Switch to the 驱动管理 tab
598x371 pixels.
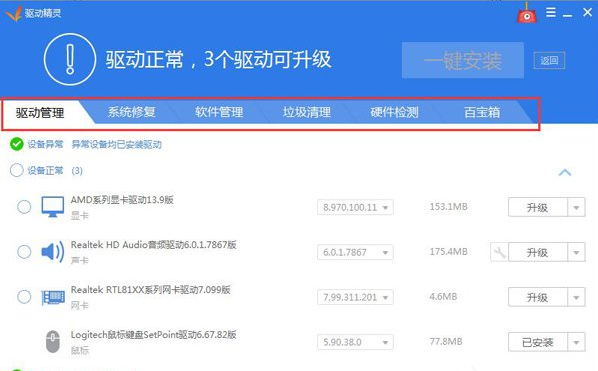(40, 113)
